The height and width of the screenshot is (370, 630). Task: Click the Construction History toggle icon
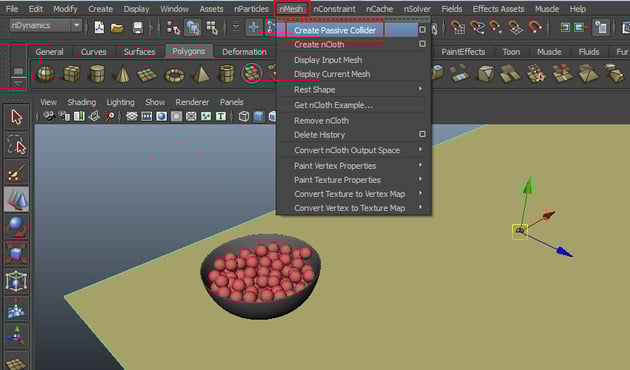(x=601, y=27)
